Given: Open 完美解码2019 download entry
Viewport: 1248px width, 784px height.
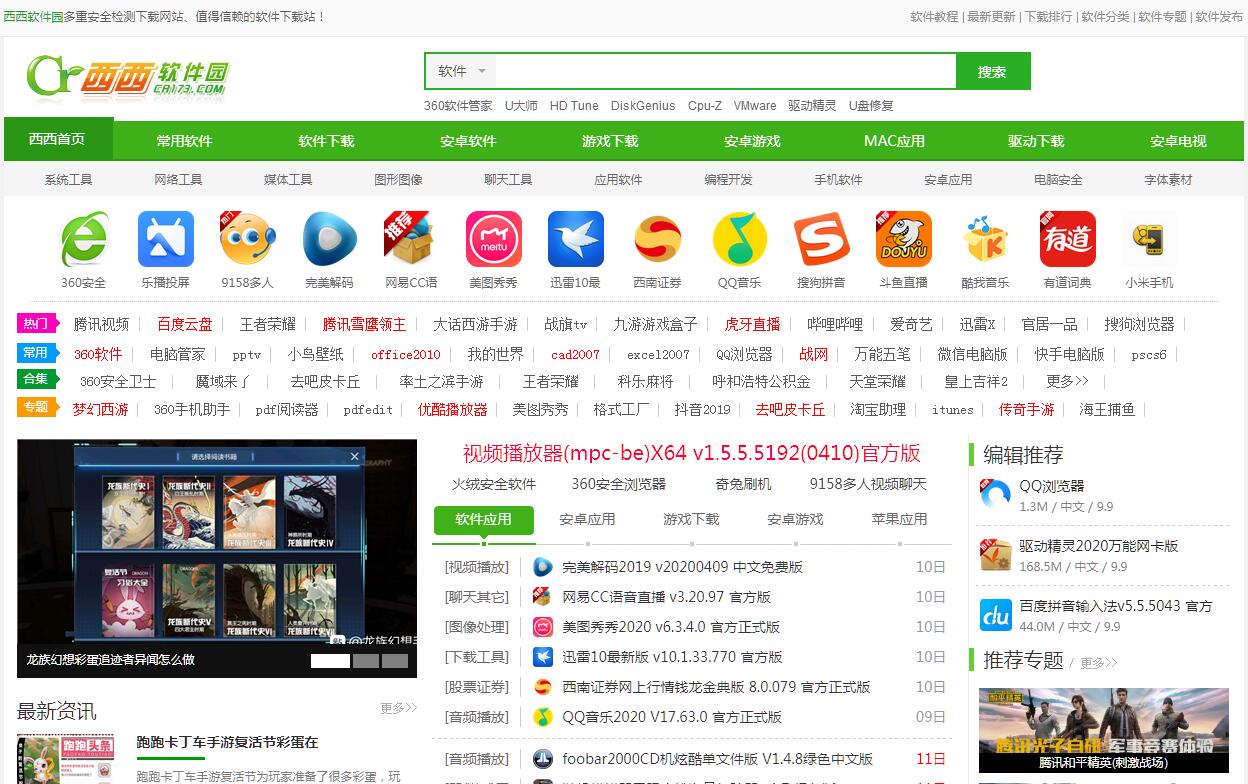Looking at the screenshot, I should pyautogui.click(x=682, y=567).
